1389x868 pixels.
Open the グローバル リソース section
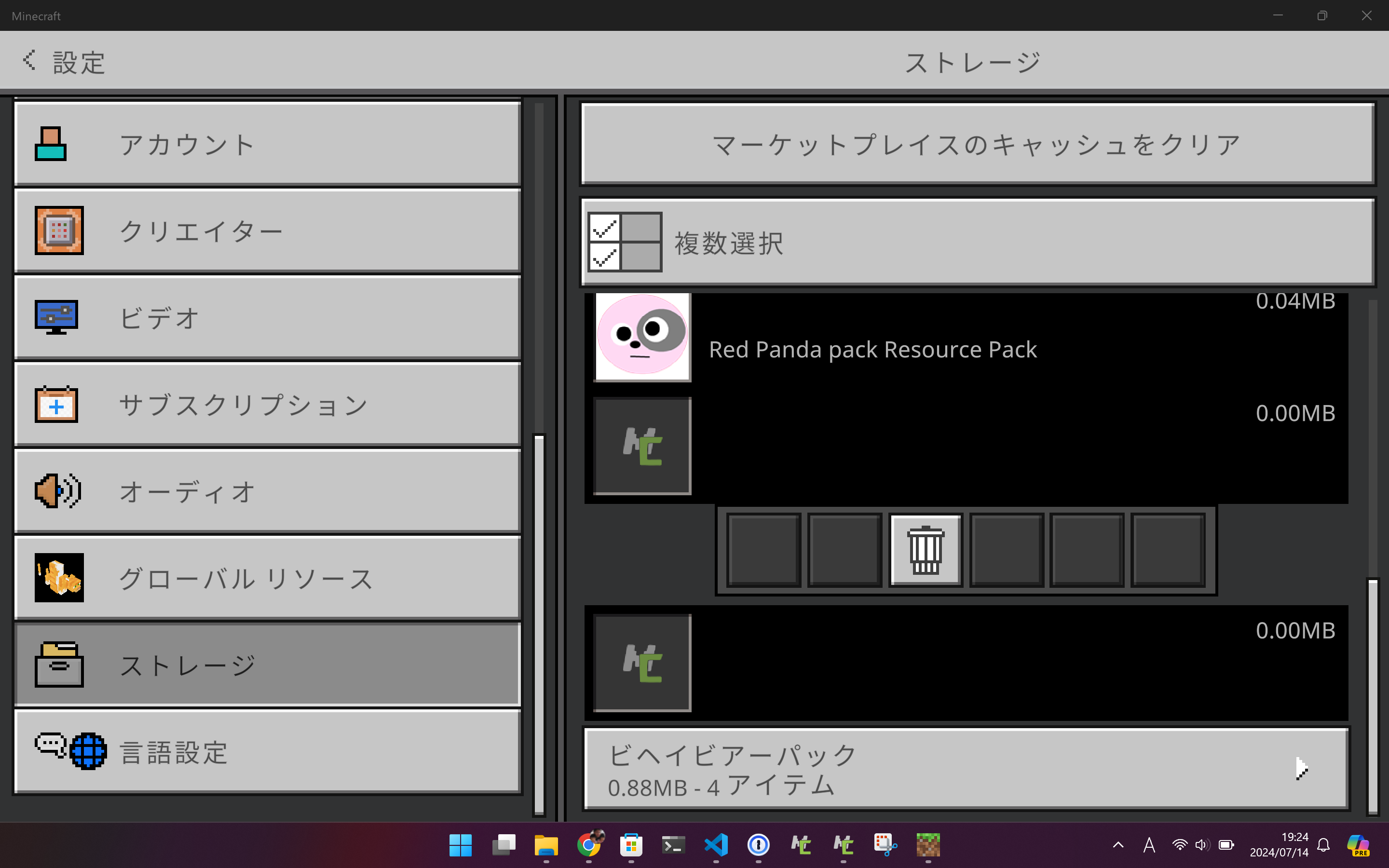[x=267, y=578]
